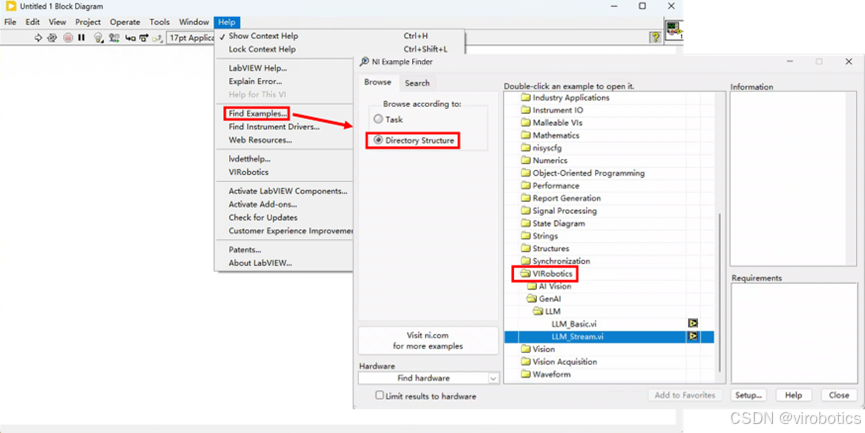Select the Structures folder row
The image size is (865, 433).
click(551, 248)
